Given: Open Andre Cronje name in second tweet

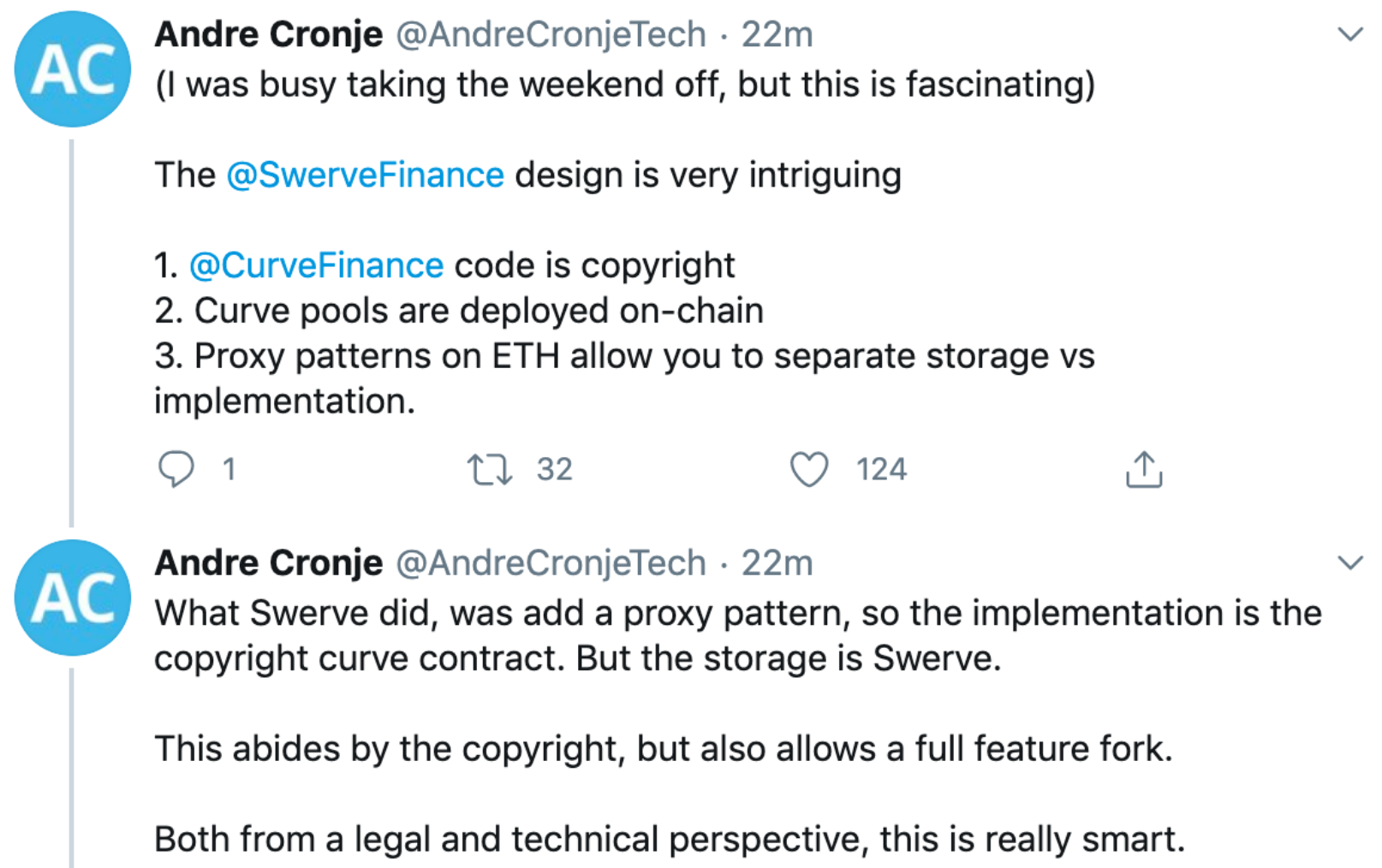Looking at the screenshot, I should [269, 563].
